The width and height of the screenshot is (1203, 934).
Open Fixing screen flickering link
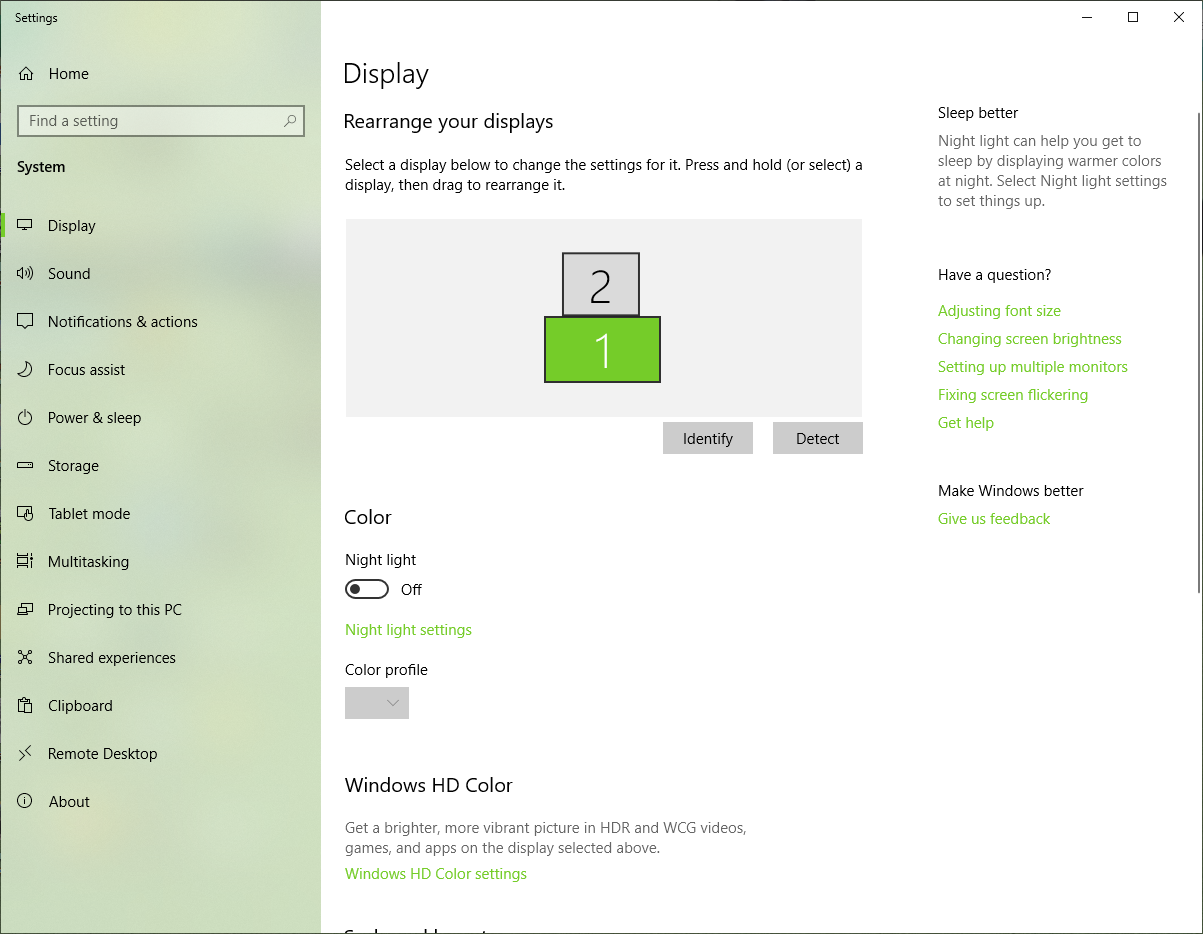[1013, 395]
